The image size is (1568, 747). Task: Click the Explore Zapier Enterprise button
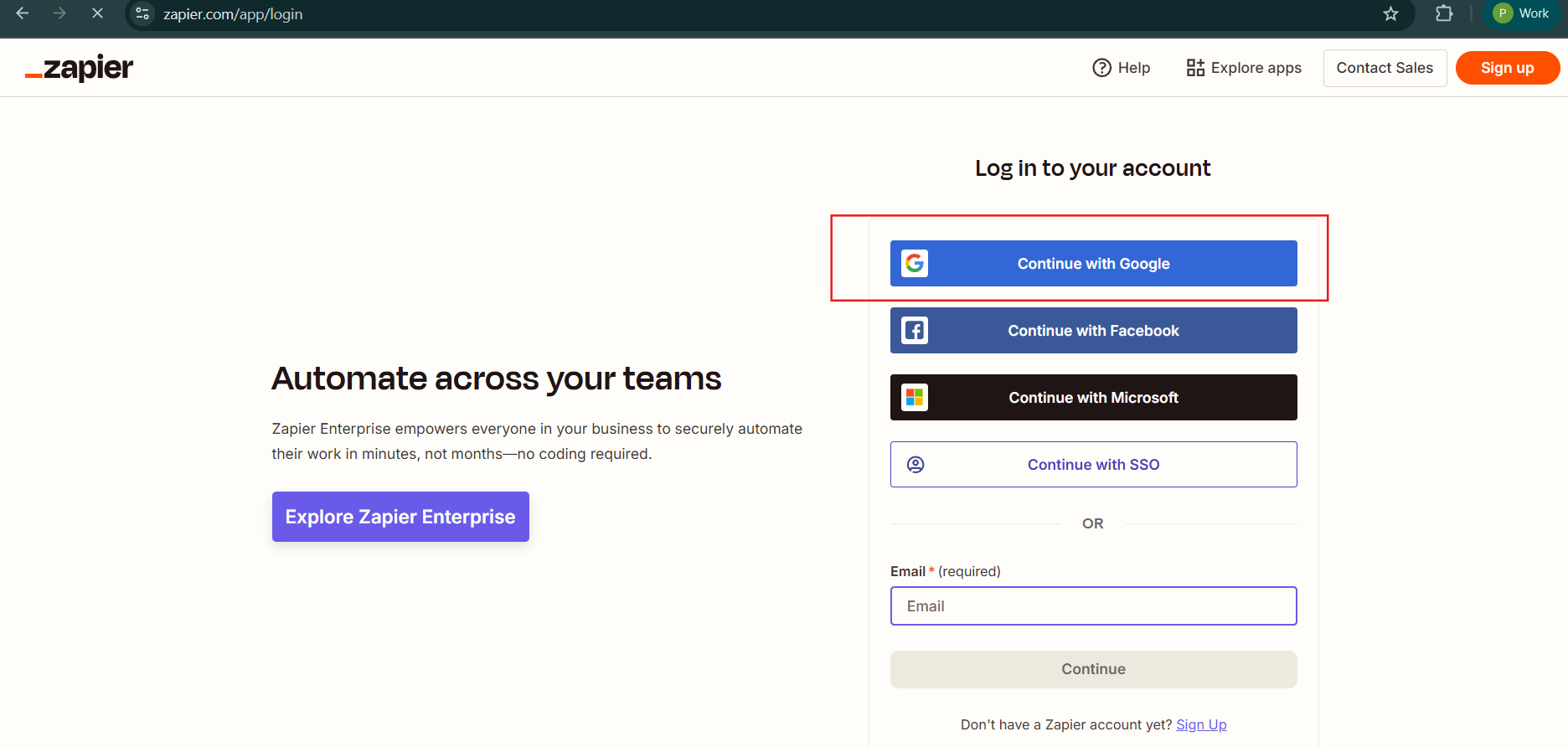(400, 517)
